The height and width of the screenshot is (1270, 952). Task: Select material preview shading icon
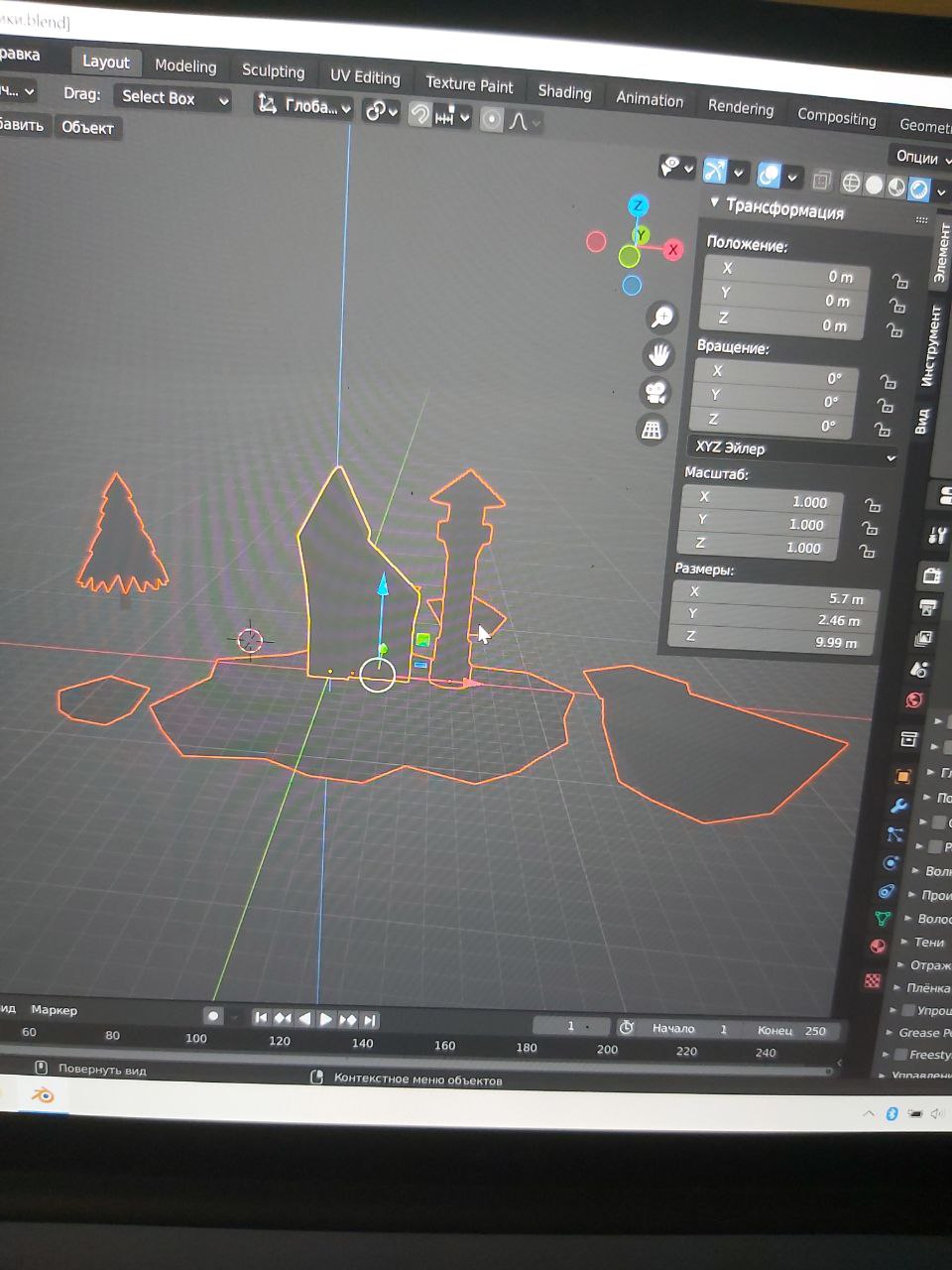click(x=896, y=187)
